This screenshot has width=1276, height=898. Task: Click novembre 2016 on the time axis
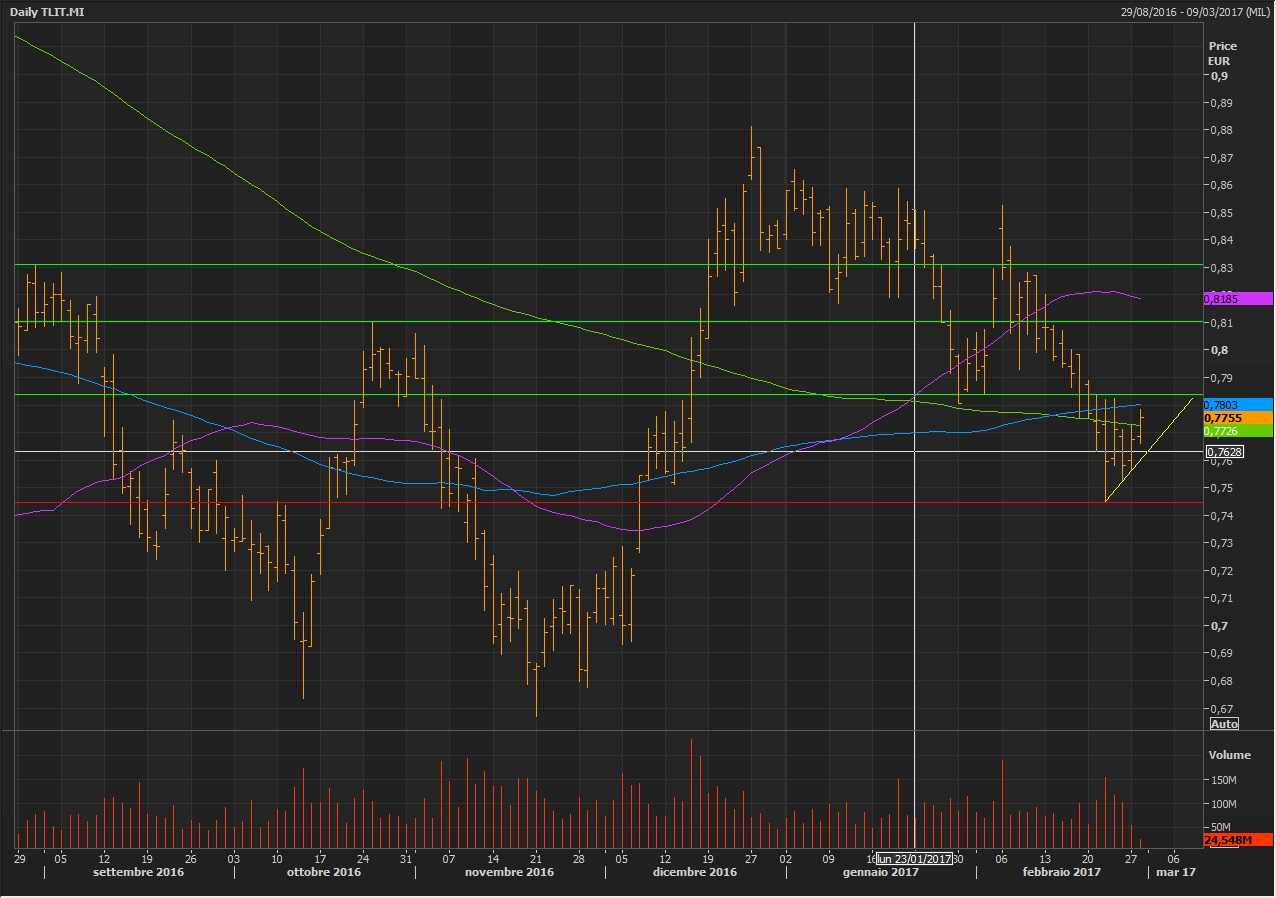click(512, 872)
